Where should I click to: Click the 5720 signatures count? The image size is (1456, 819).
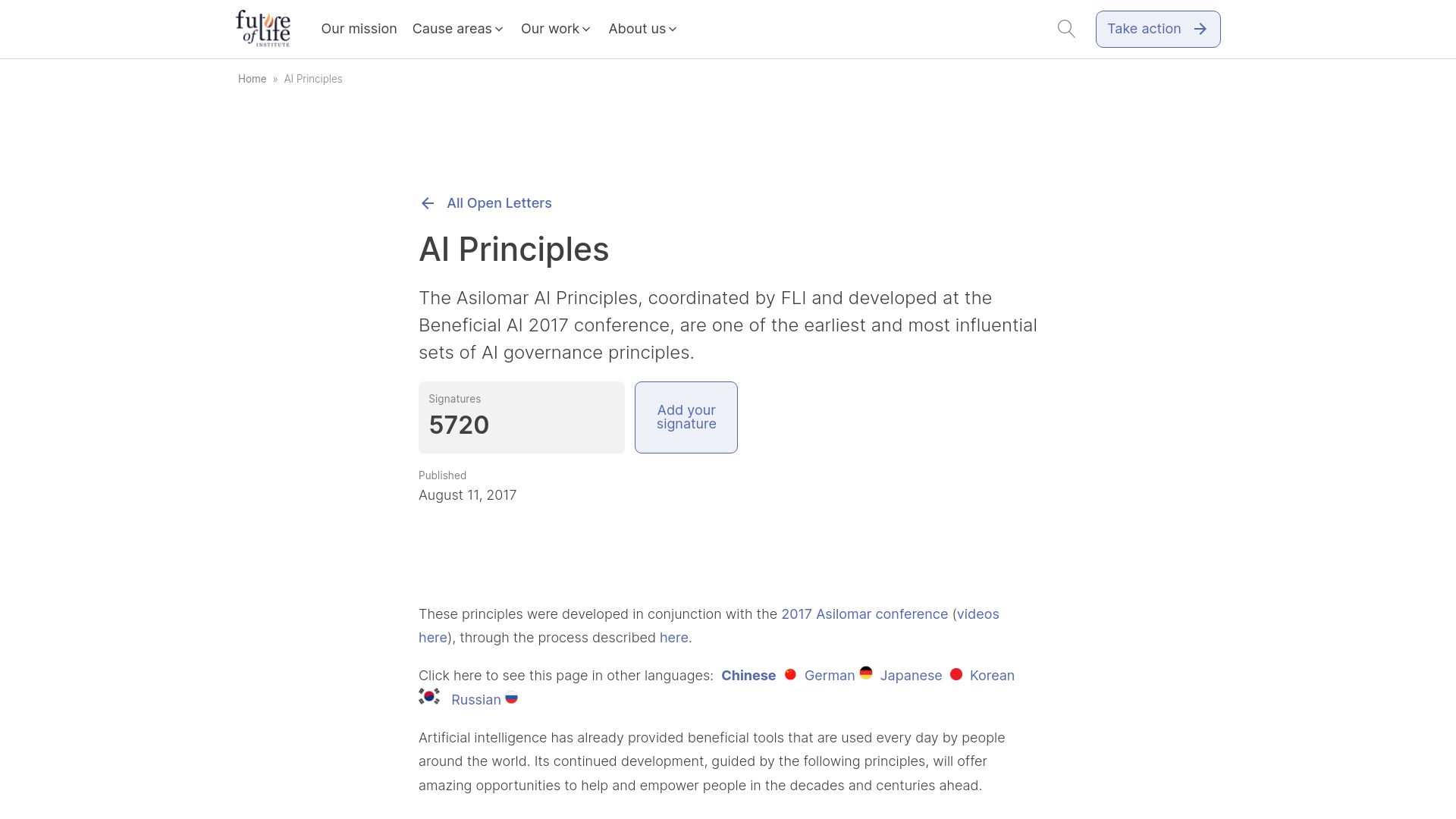pyautogui.click(x=459, y=425)
